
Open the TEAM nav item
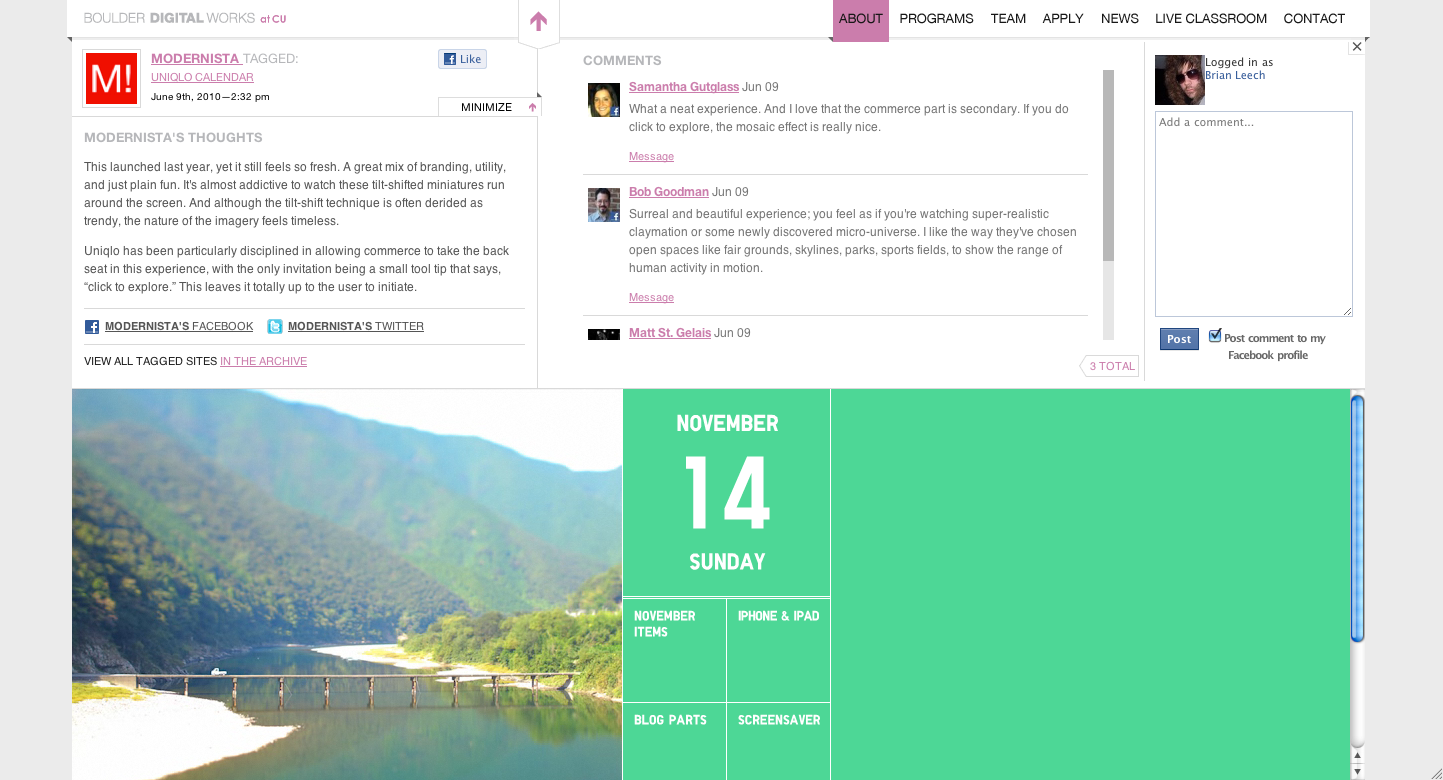click(1008, 19)
